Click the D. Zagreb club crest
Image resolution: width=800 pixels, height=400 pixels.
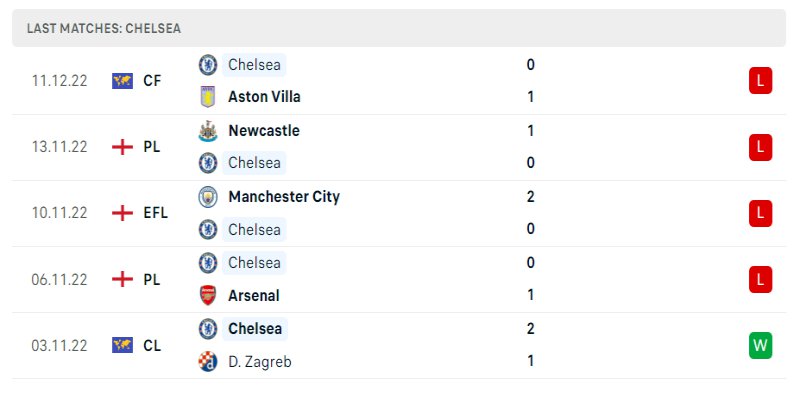[x=208, y=361]
